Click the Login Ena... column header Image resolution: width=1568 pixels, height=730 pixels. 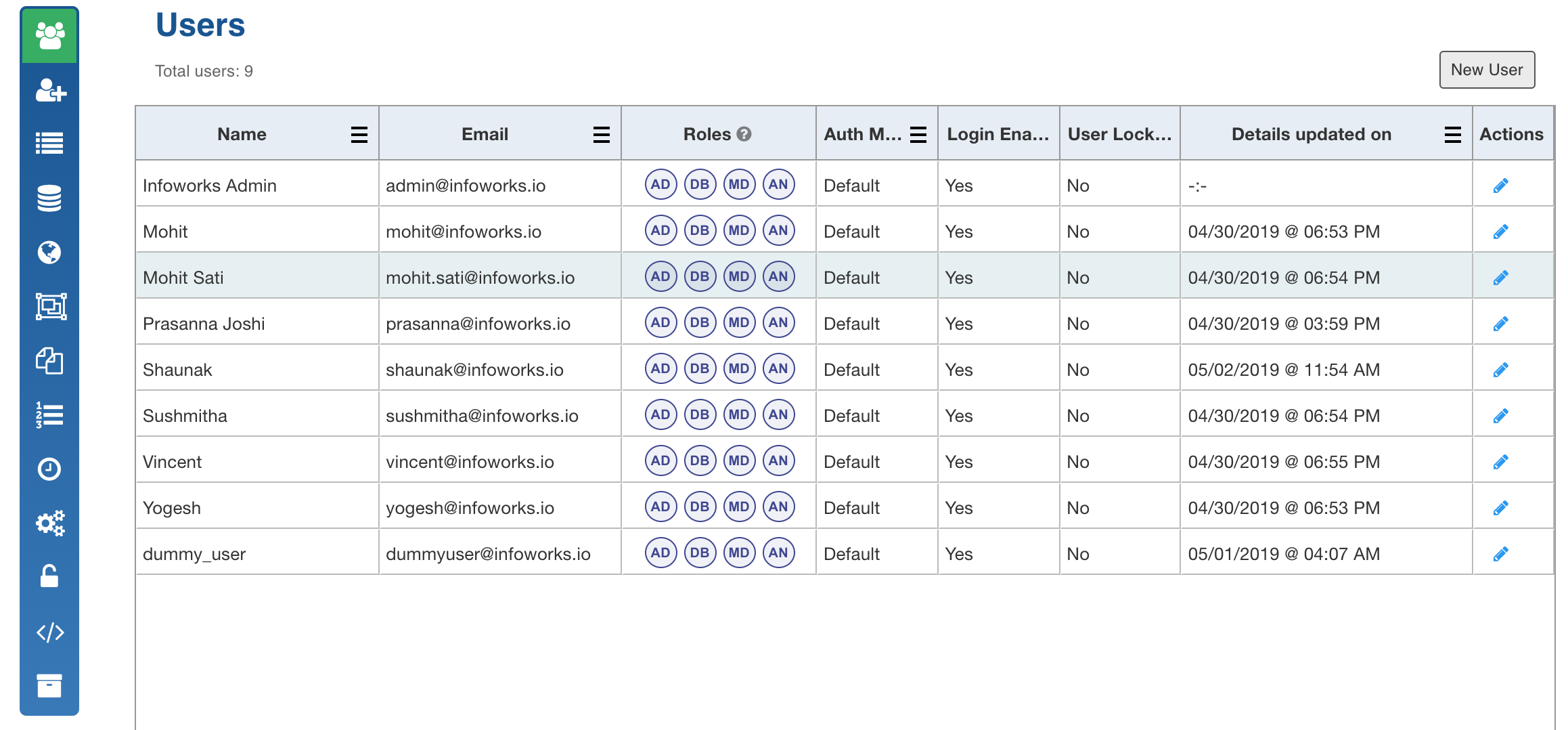tap(998, 134)
